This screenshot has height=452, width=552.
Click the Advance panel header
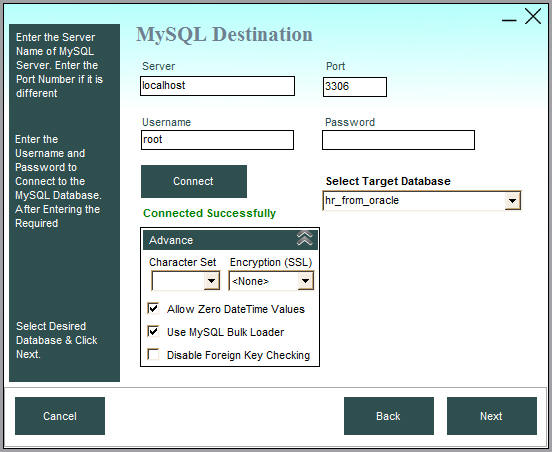(230, 240)
